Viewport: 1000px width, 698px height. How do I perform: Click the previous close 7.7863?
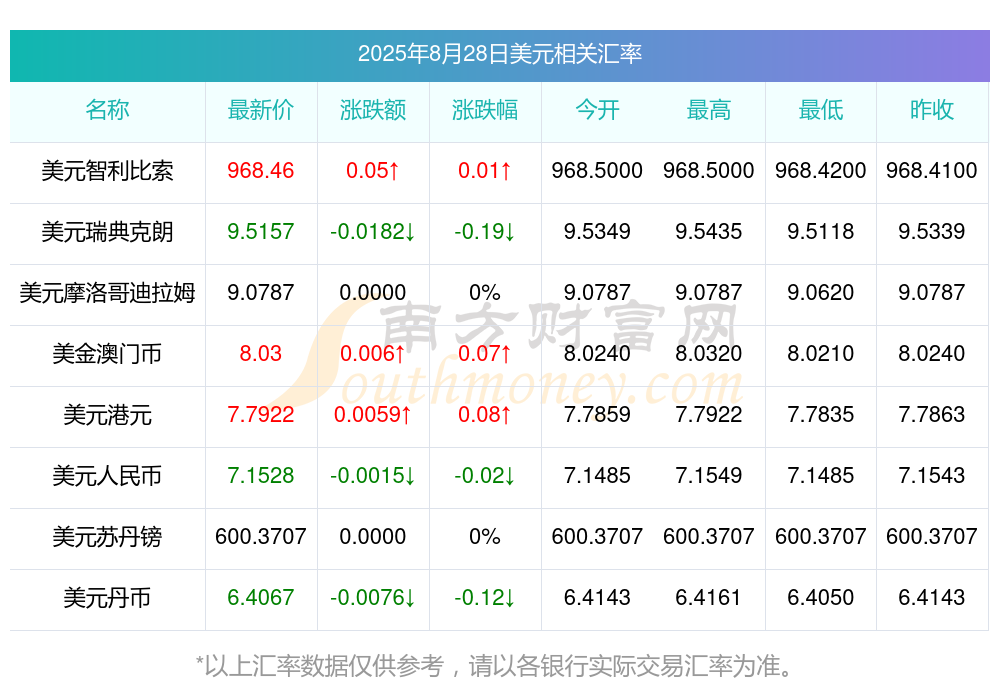[x=932, y=415]
